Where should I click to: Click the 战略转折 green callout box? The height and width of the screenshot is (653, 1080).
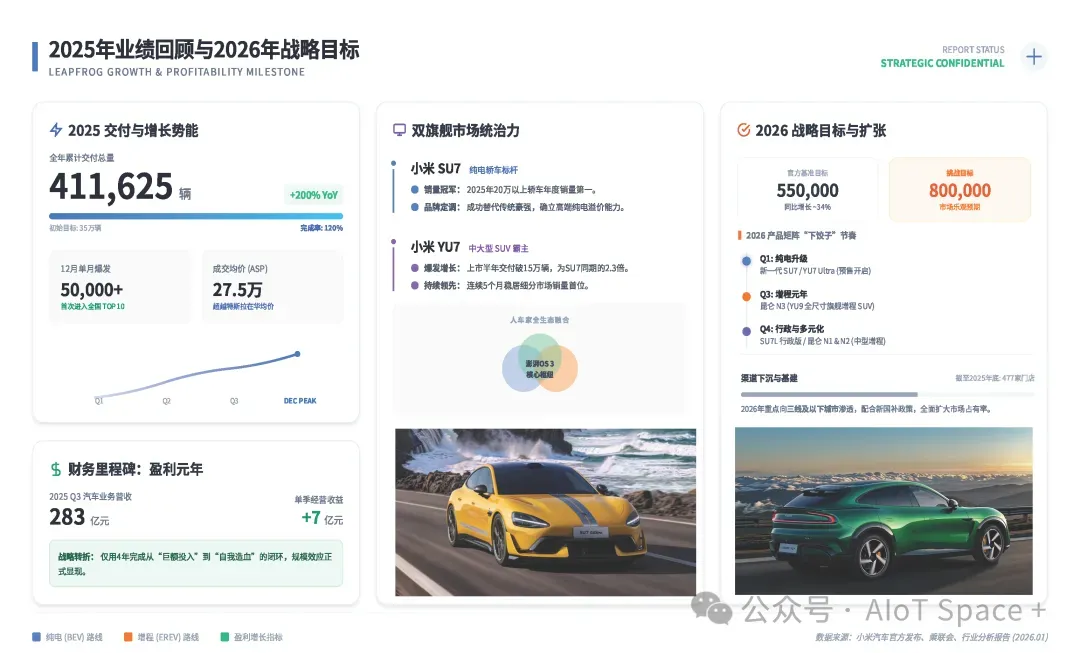point(196,563)
